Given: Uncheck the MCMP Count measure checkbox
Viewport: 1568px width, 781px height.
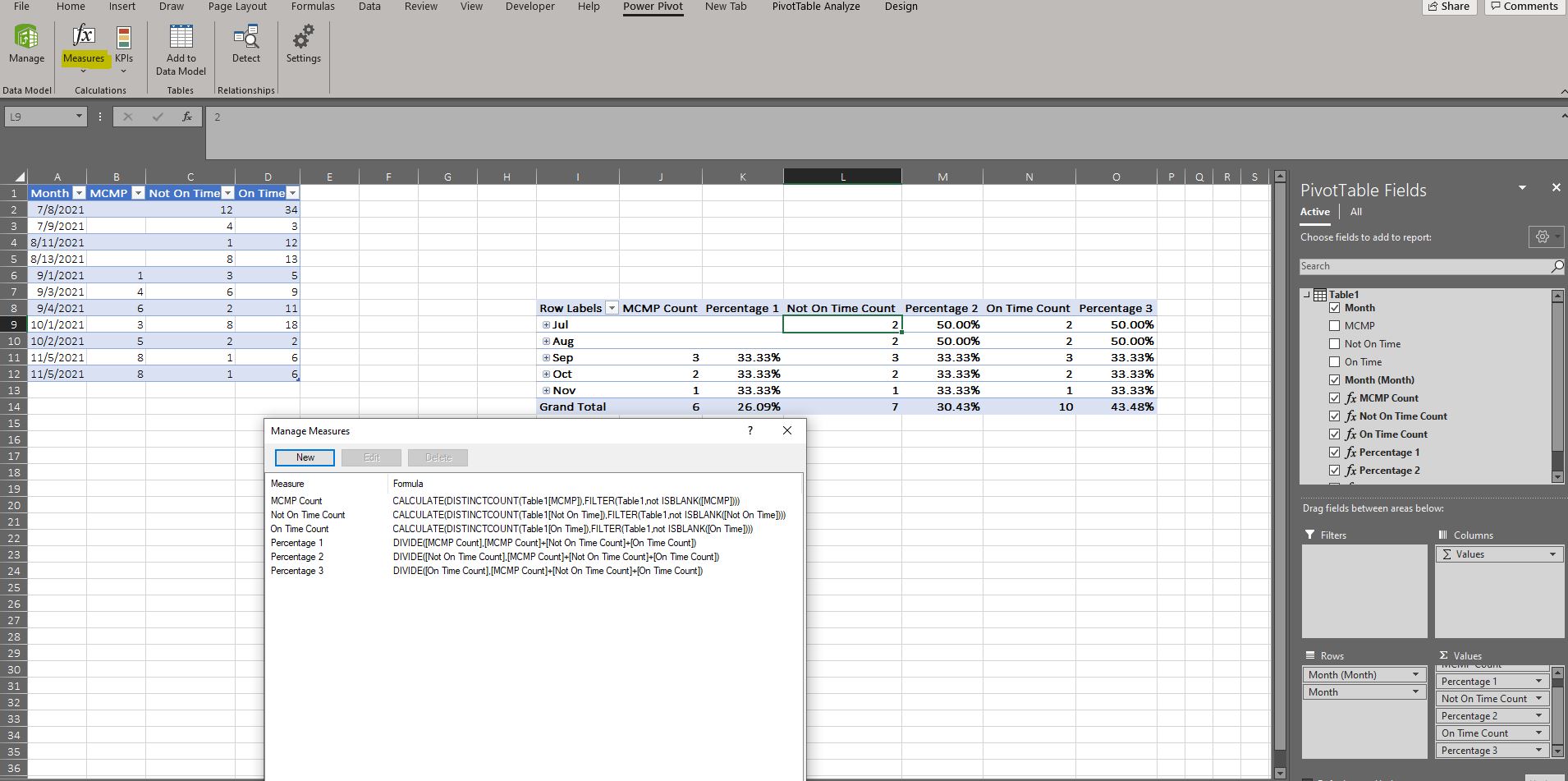Looking at the screenshot, I should point(1334,398).
